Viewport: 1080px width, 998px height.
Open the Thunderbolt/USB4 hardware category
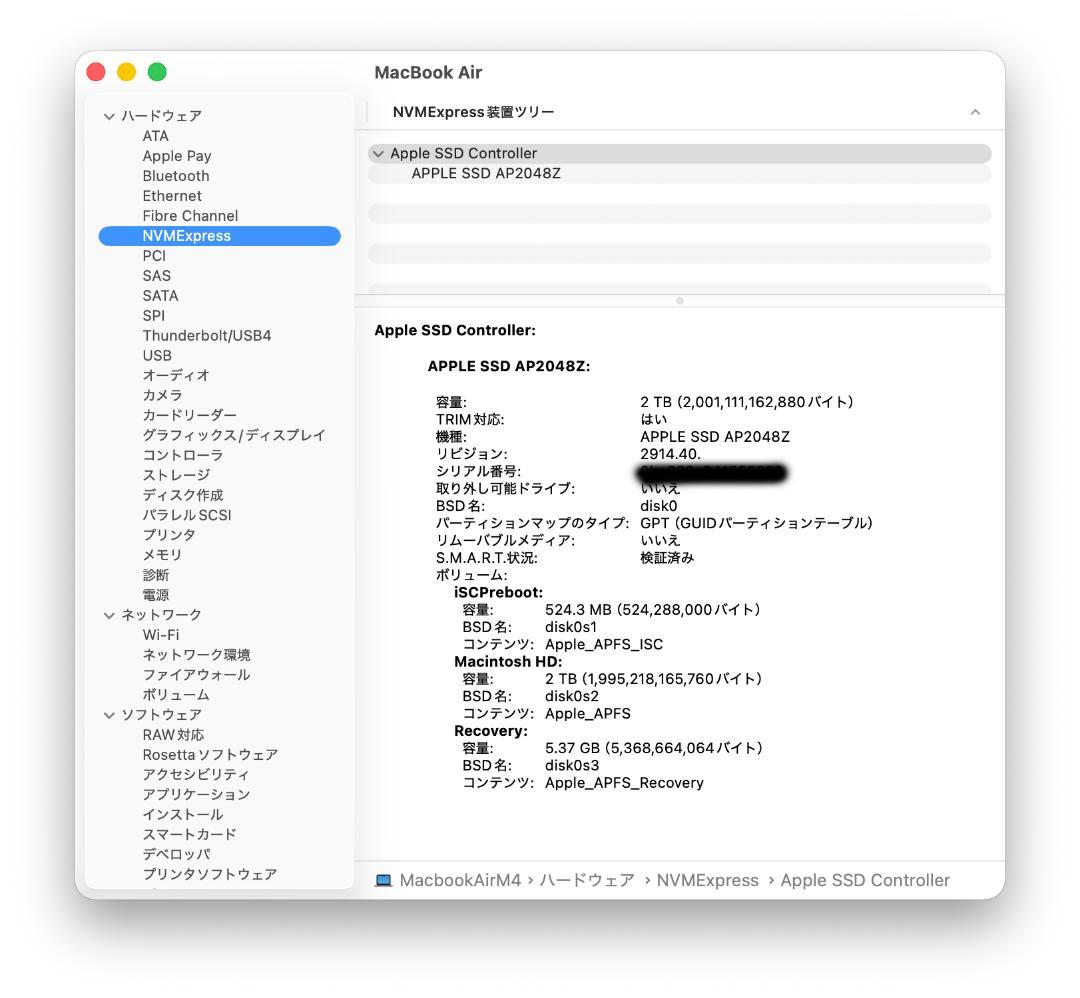[x=206, y=335]
